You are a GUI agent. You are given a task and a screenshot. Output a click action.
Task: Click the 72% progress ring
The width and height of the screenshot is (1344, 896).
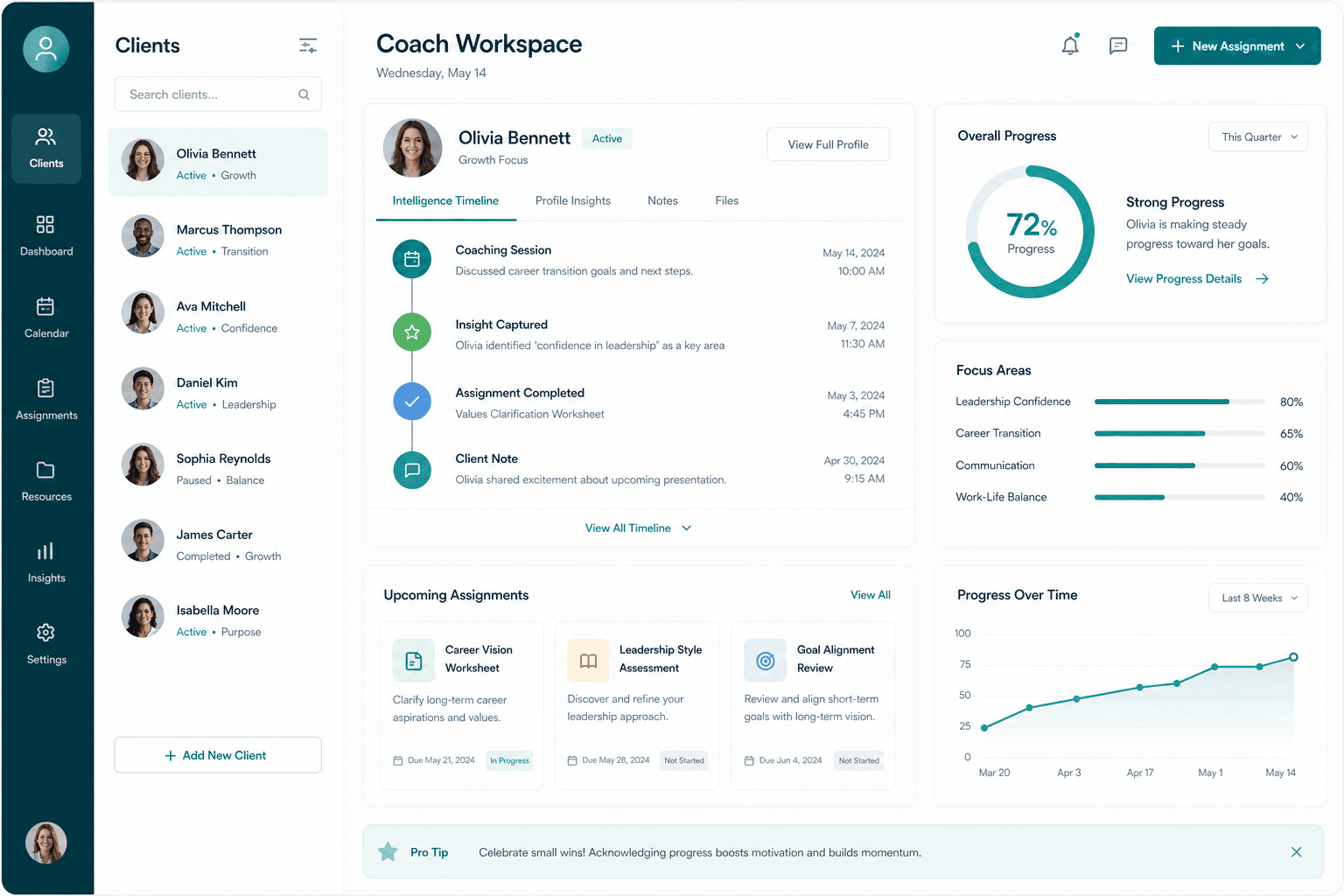(x=1031, y=232)
